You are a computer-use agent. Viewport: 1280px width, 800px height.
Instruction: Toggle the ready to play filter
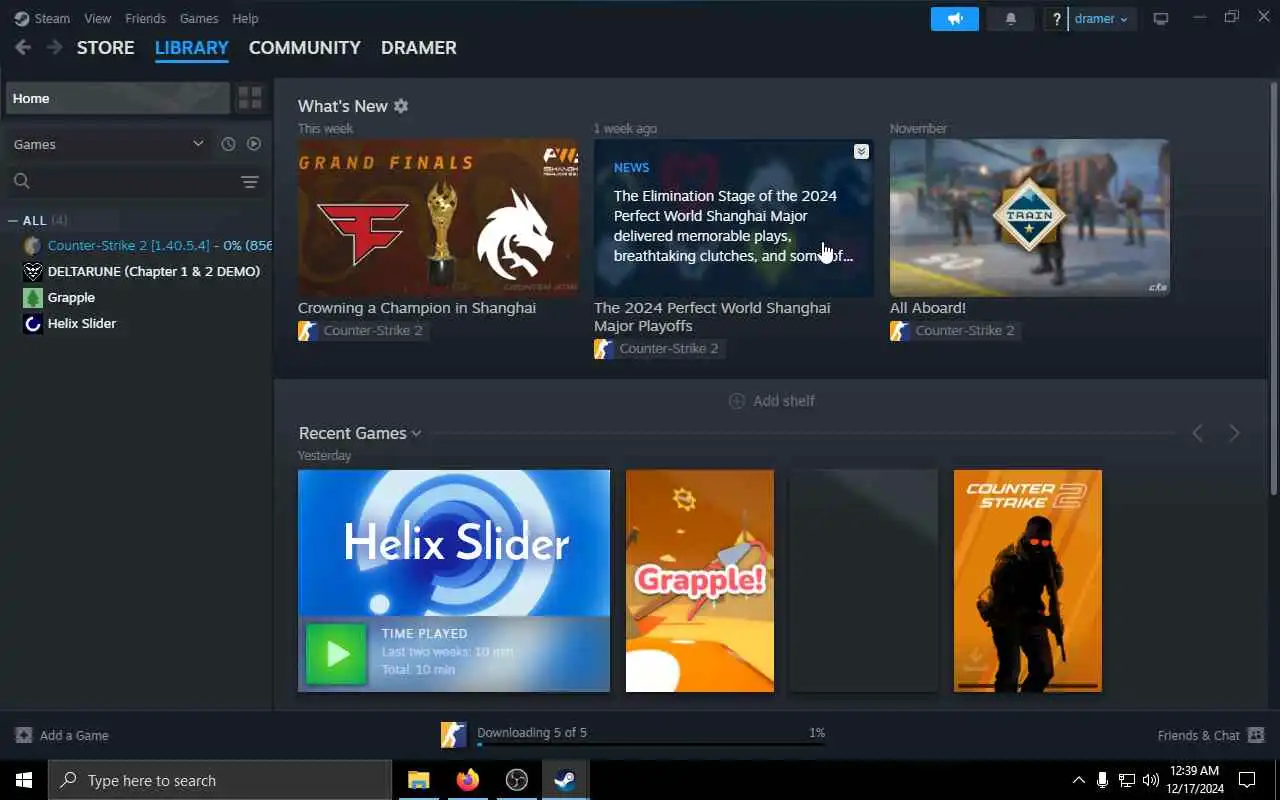click(x=254, y=144)
